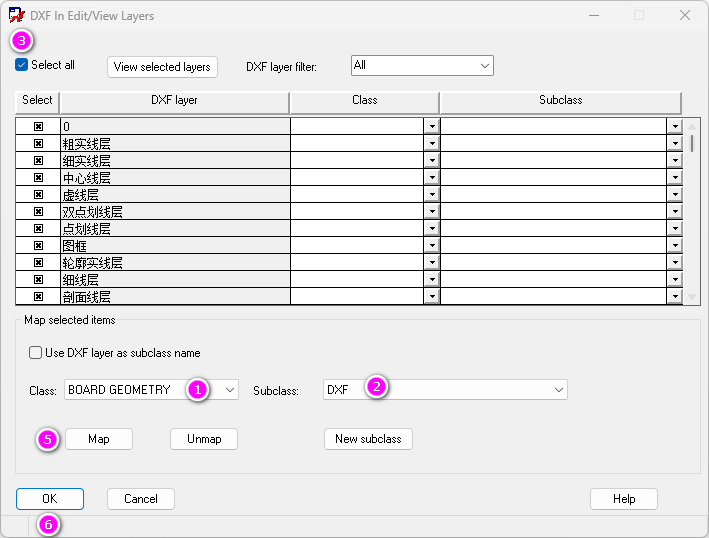Open Subclass dropdown for 细线层 row
The image size is (709, 538).
pyautogui.click(x=675, y=279)
